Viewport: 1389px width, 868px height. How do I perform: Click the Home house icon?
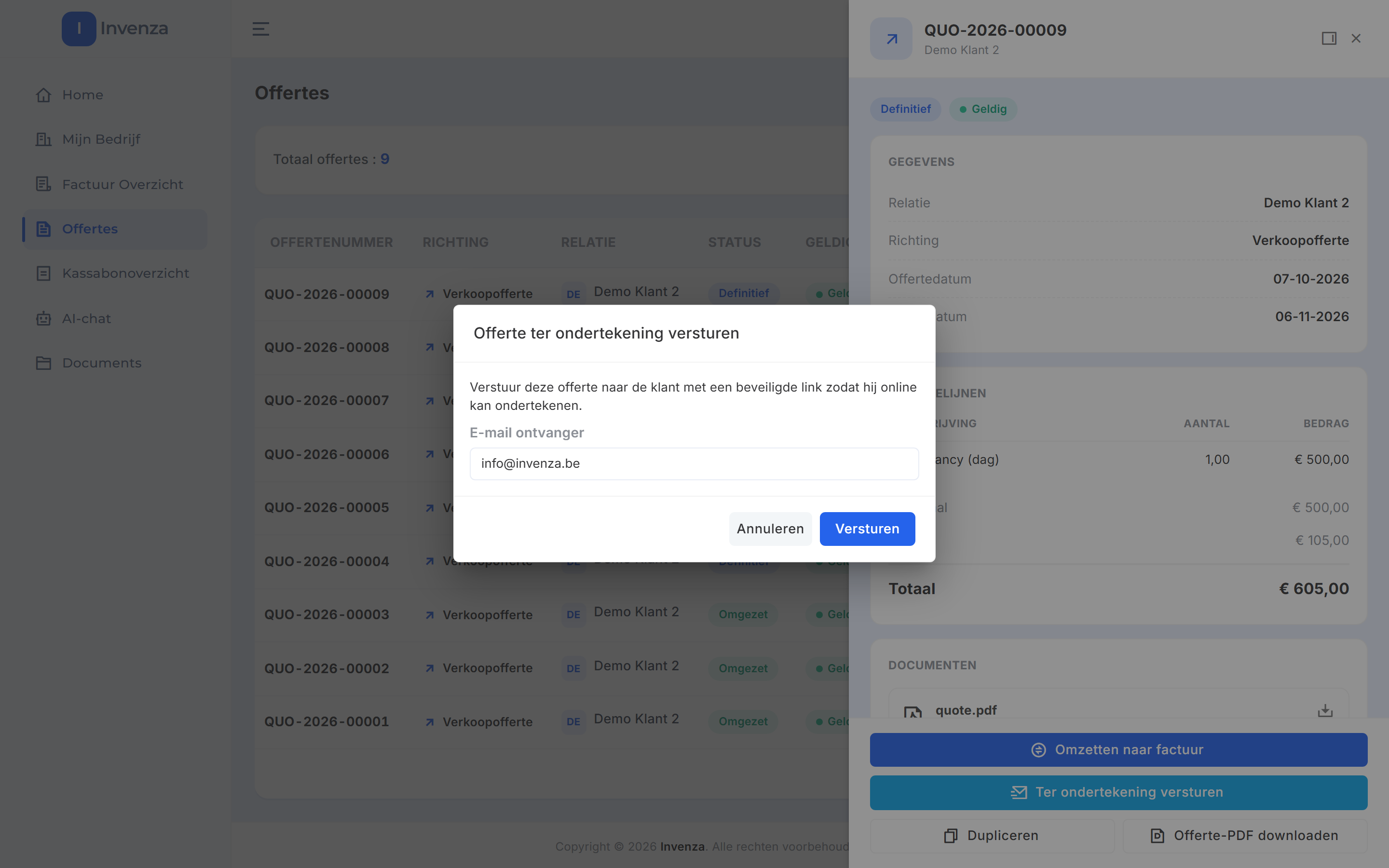click(x=43, y=95)
